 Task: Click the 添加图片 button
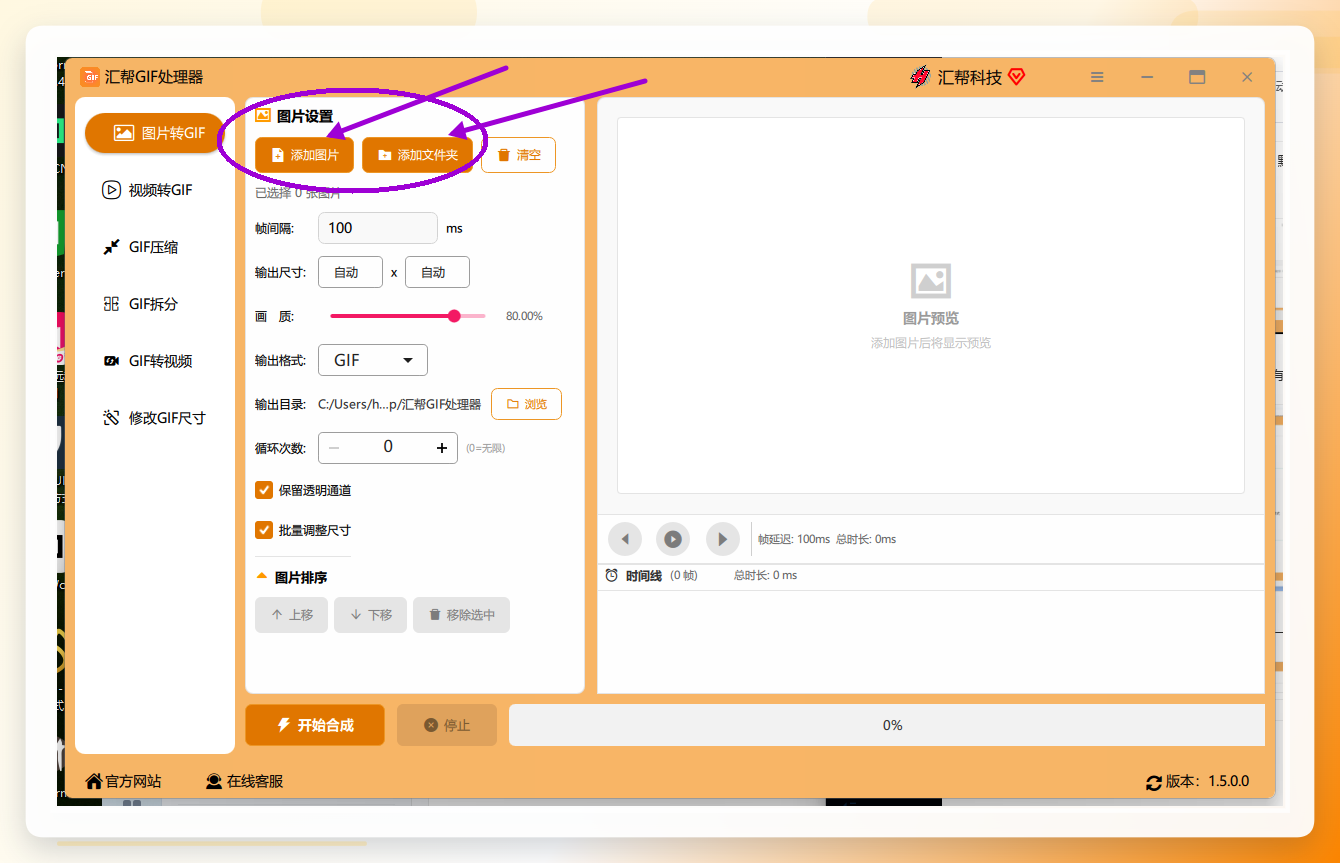pyautogui.click(x=304, y=155)
